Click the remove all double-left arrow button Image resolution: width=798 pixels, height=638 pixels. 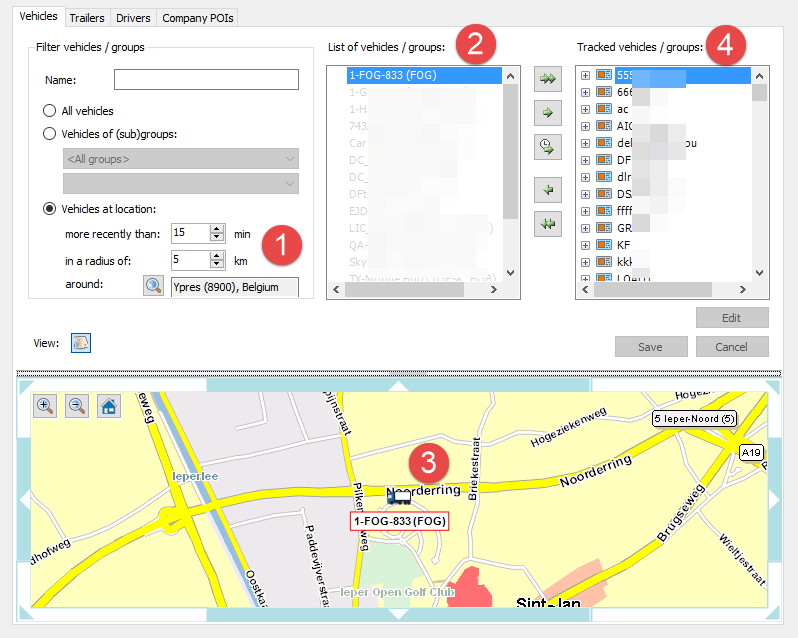547,224
